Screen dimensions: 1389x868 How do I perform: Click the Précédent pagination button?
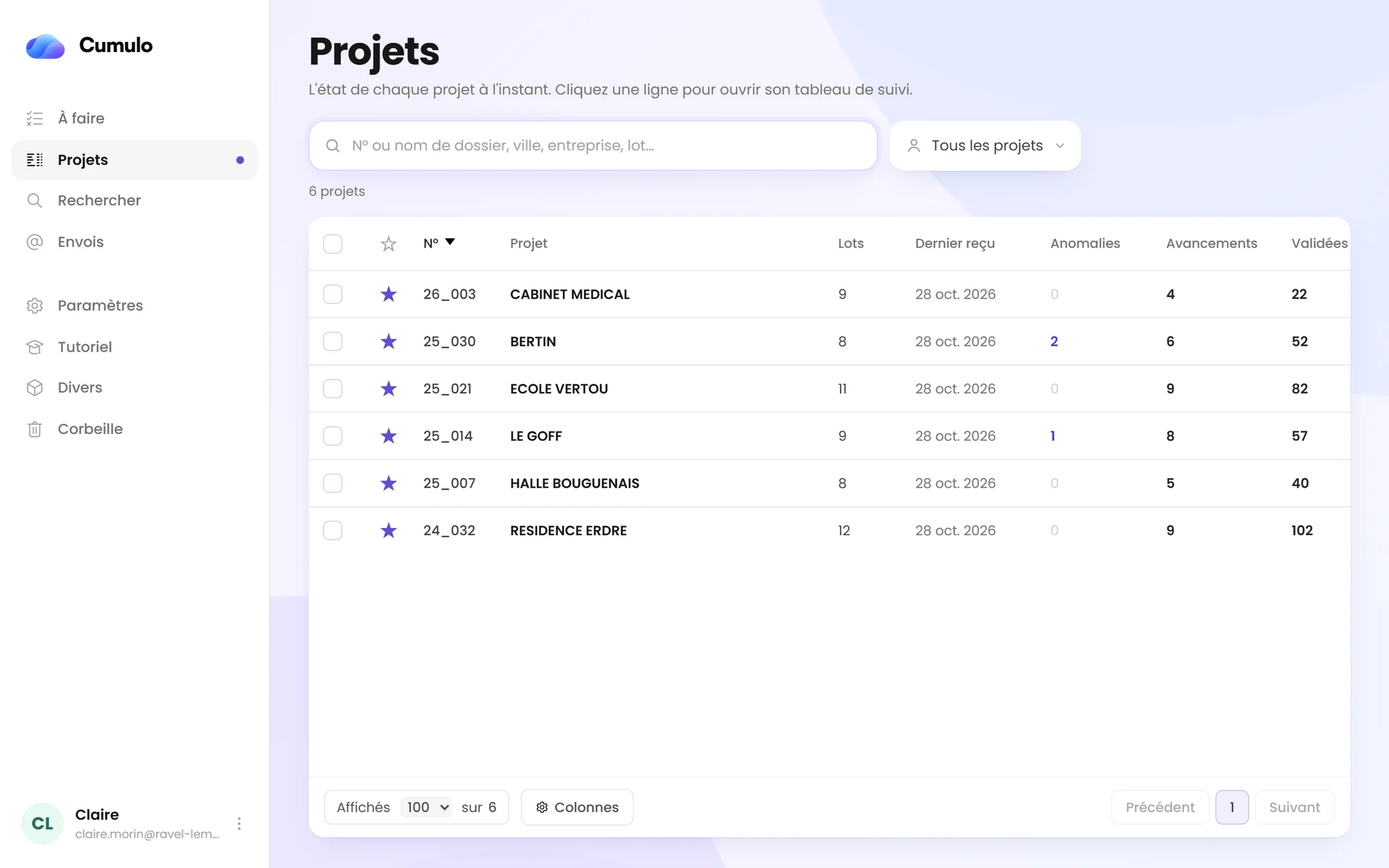[x=1160, y=807]
